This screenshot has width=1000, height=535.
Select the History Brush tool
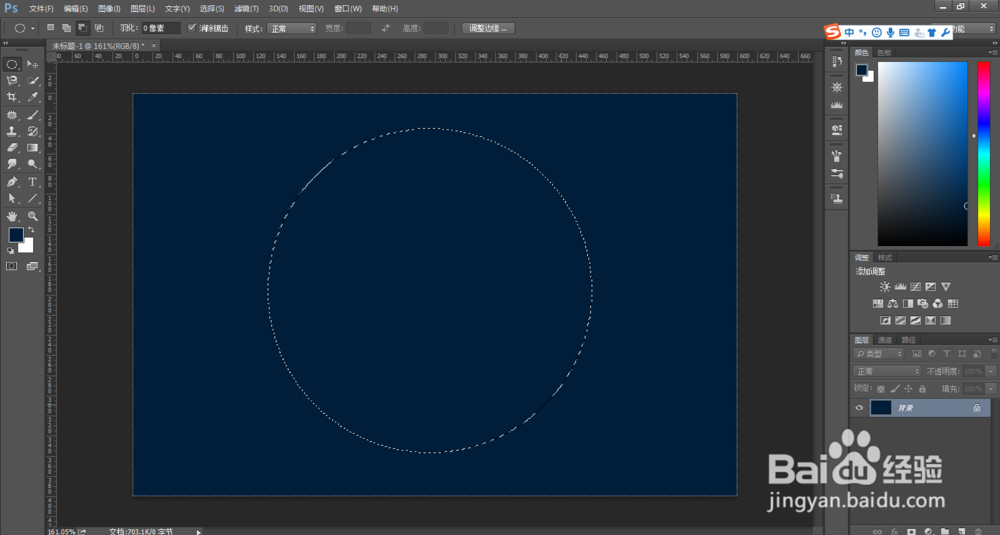(x=33, y=131)
